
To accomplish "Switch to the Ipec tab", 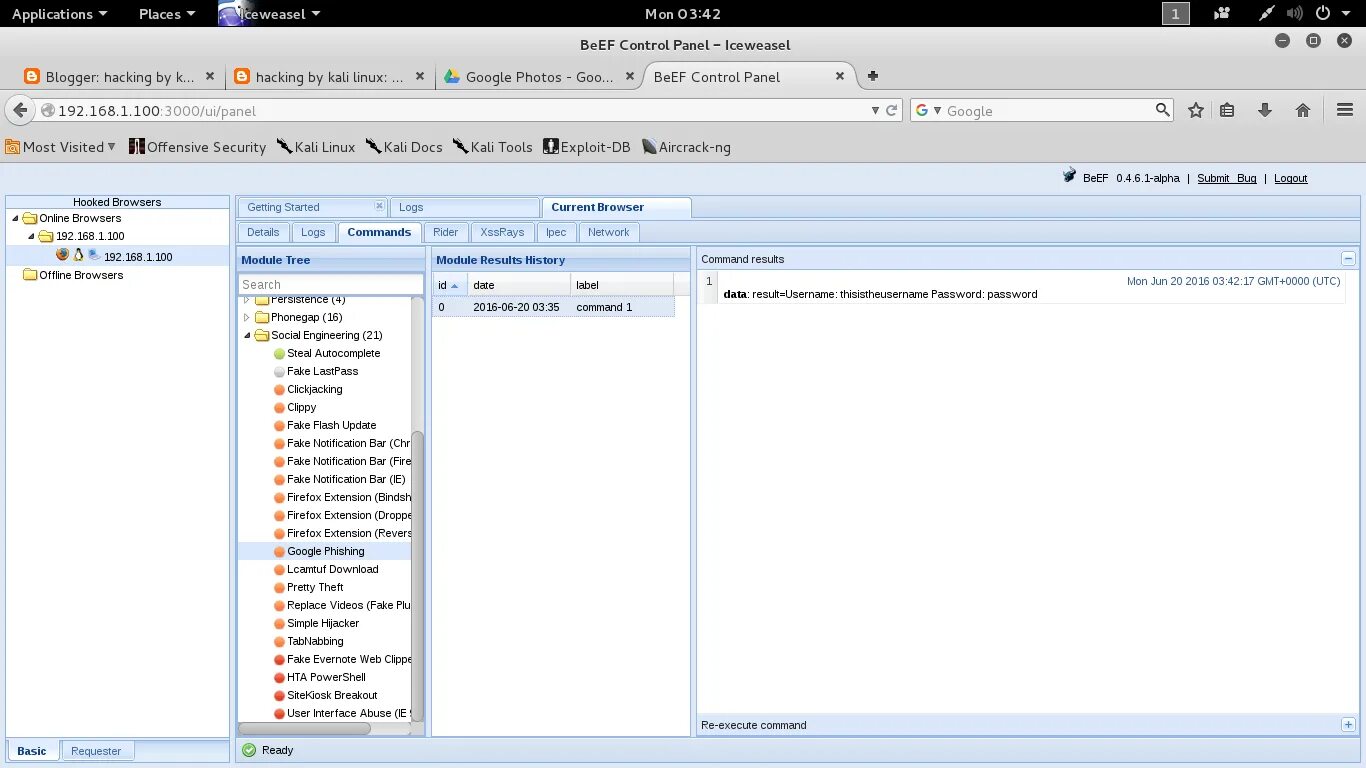I will click(556, 232).
